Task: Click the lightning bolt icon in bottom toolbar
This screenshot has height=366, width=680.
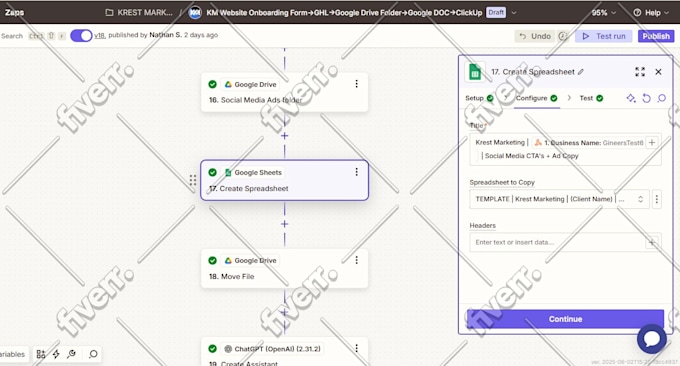Action: 56,354
